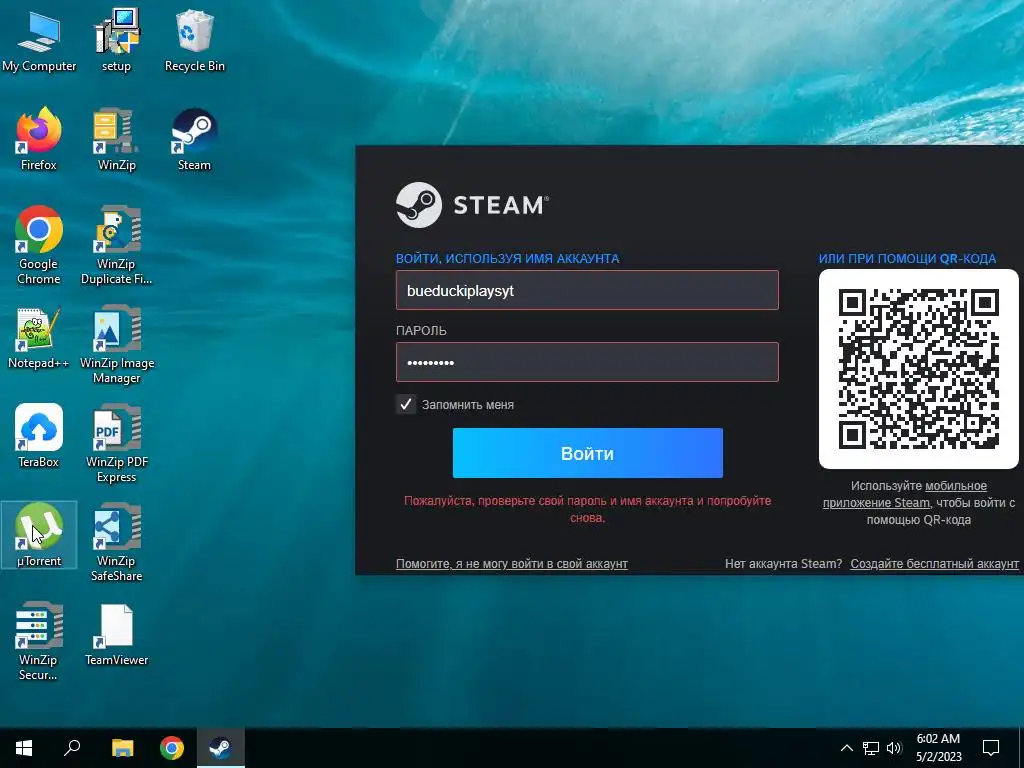
Task: Select the Notepad++ desktop shortcut
Action: 39,338
